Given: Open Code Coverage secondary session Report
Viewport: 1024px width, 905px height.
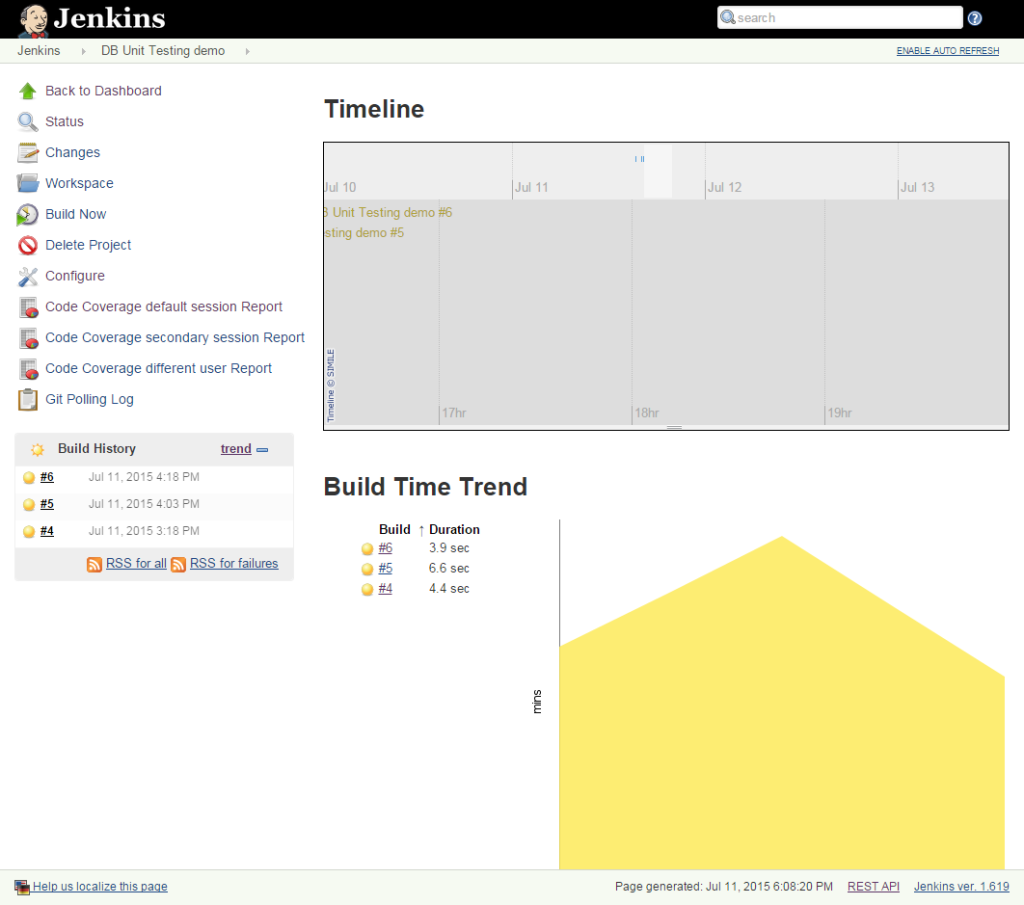Looking at the screenshot, I should [174, 338].
